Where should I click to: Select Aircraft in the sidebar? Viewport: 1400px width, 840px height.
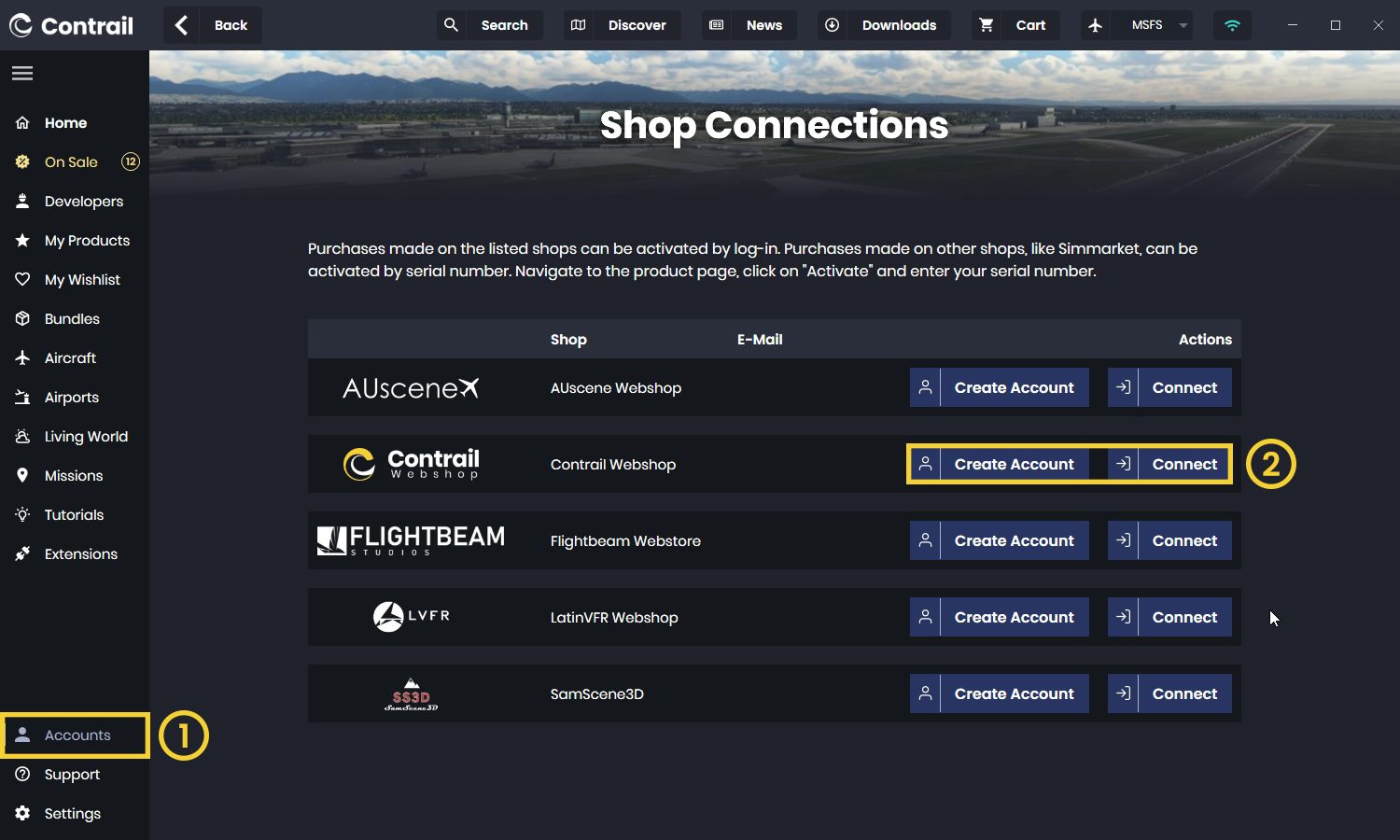(70, 357)
